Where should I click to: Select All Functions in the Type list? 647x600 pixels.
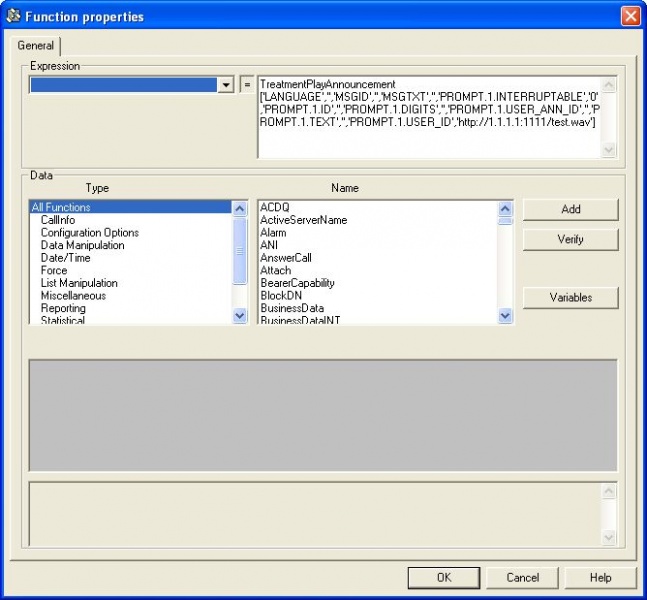(x=61, y=207)
